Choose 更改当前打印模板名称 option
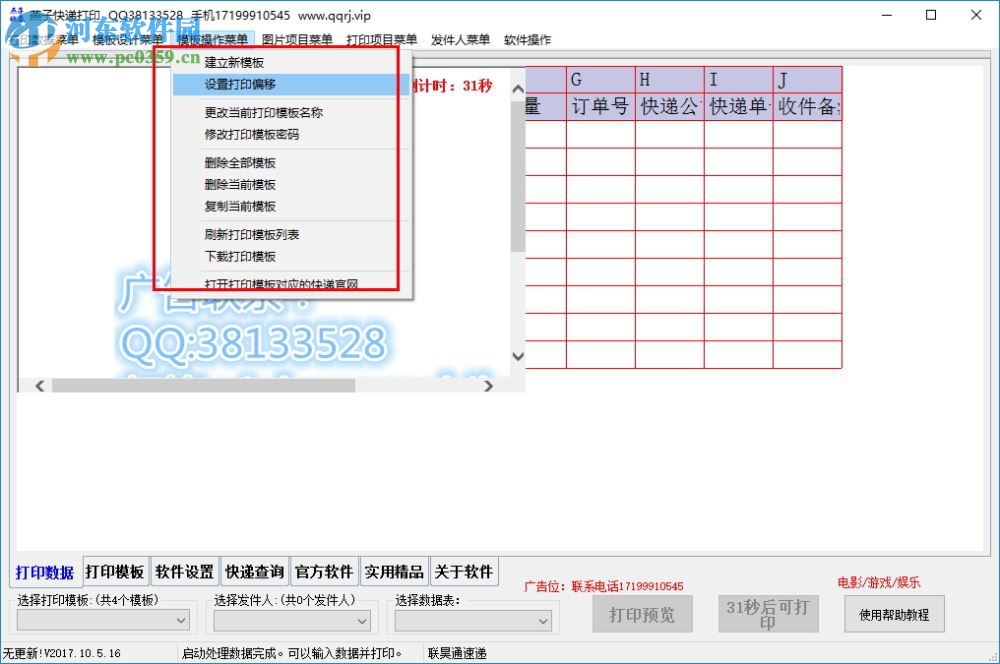 point(290,112)
